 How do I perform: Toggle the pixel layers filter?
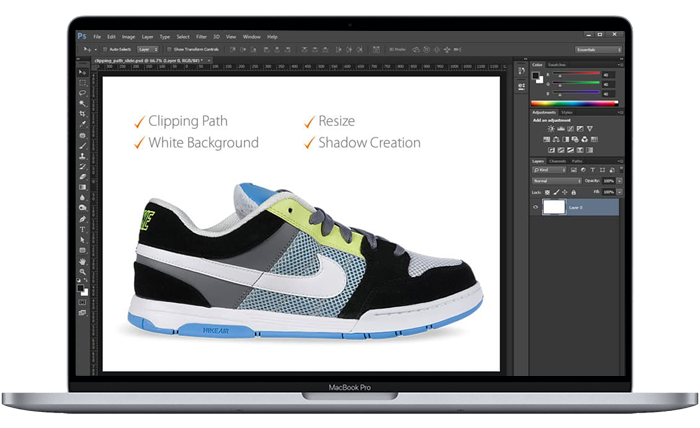[574, 170]
